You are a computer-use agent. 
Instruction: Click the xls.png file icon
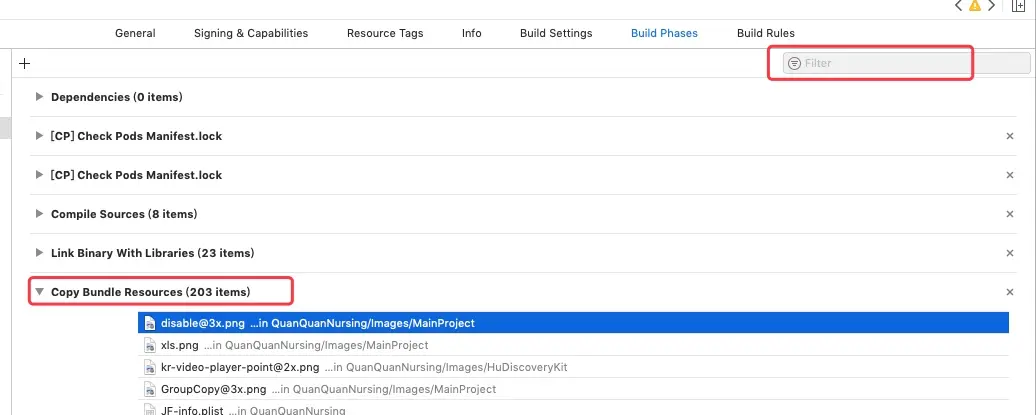[x=151, y=345]
